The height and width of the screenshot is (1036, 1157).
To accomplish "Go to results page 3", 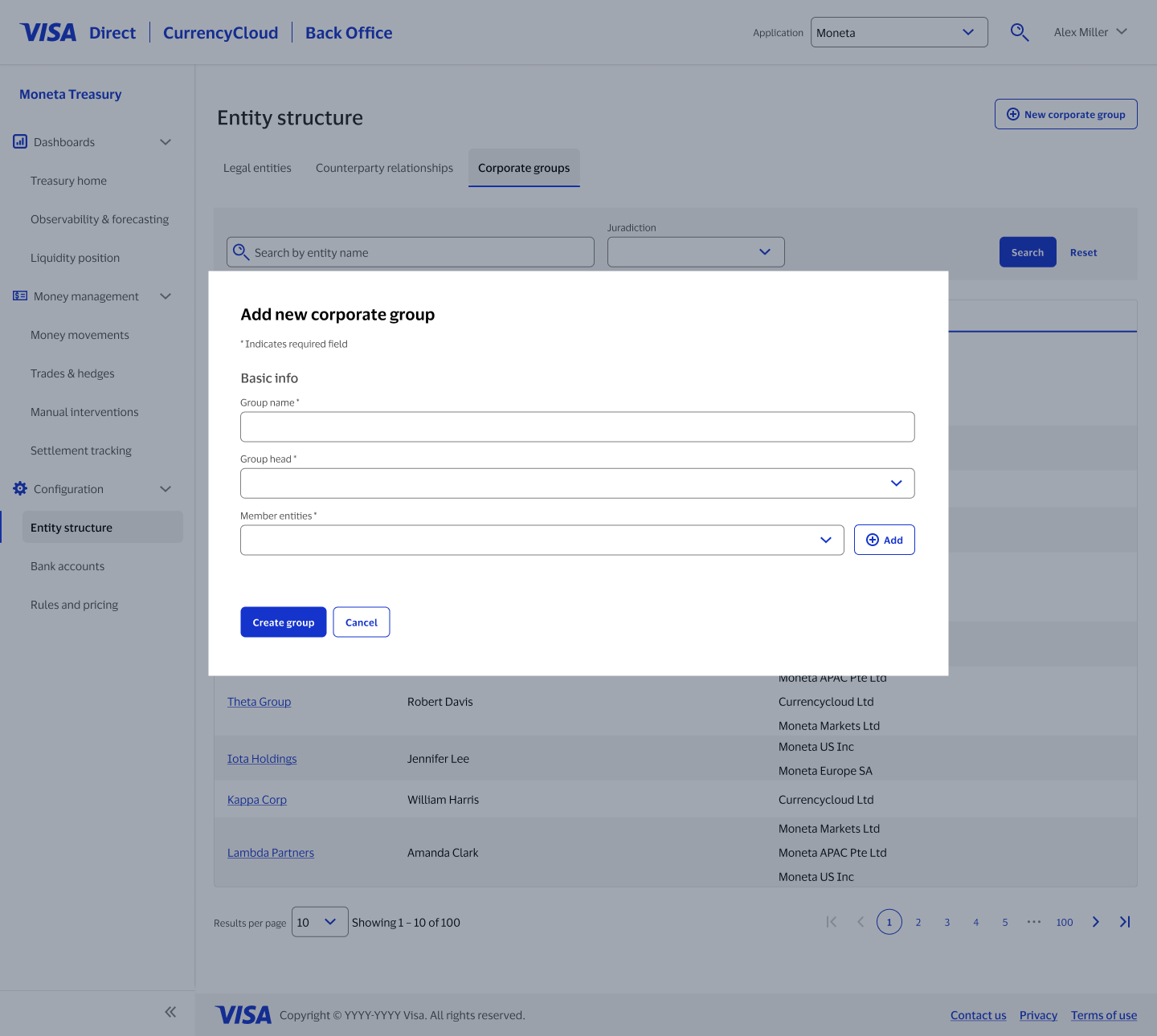I will click(x=947, y=922).
